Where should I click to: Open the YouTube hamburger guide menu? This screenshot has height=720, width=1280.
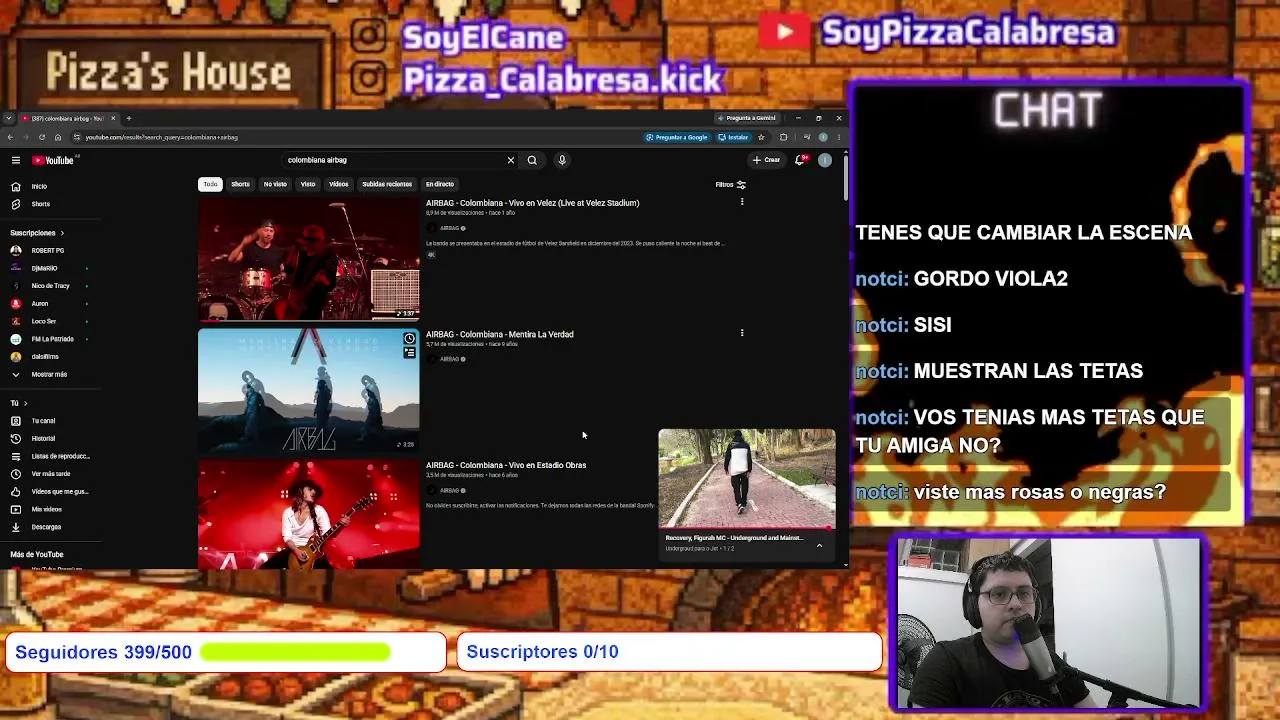pyautogui.click(x=16, y=160)
